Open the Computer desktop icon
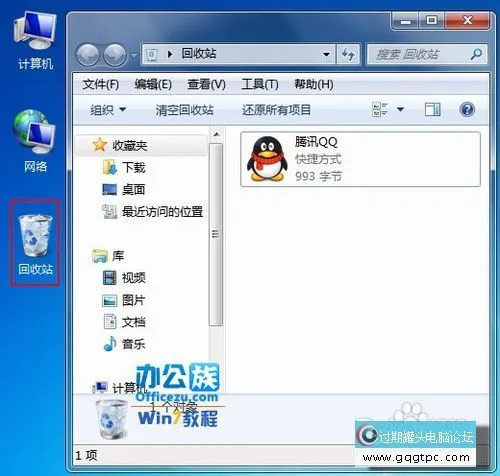500x476 pixels. (35, 40)
